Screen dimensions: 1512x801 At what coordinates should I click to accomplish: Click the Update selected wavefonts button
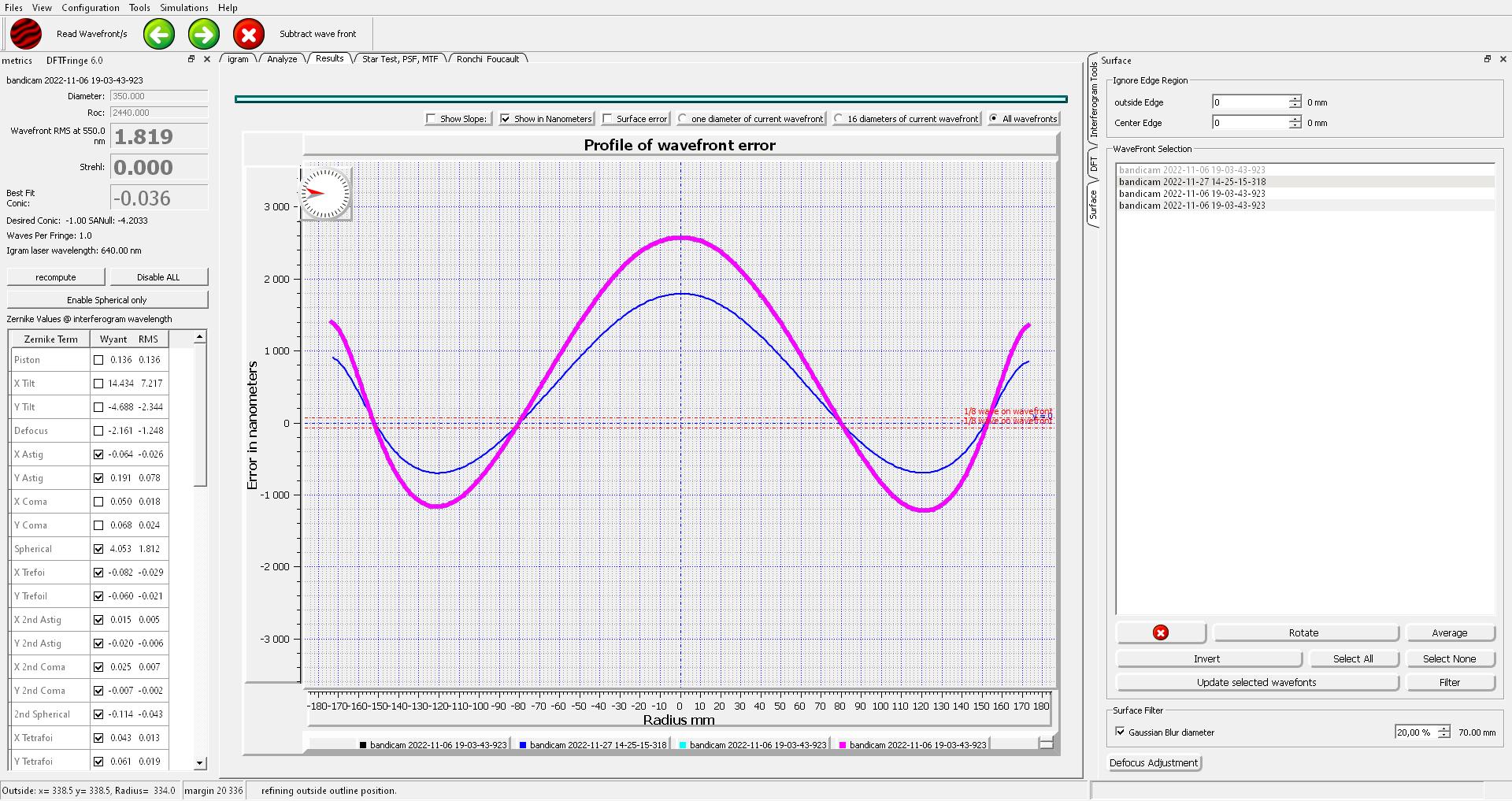pyautogui.click(x=1256, y=682)
